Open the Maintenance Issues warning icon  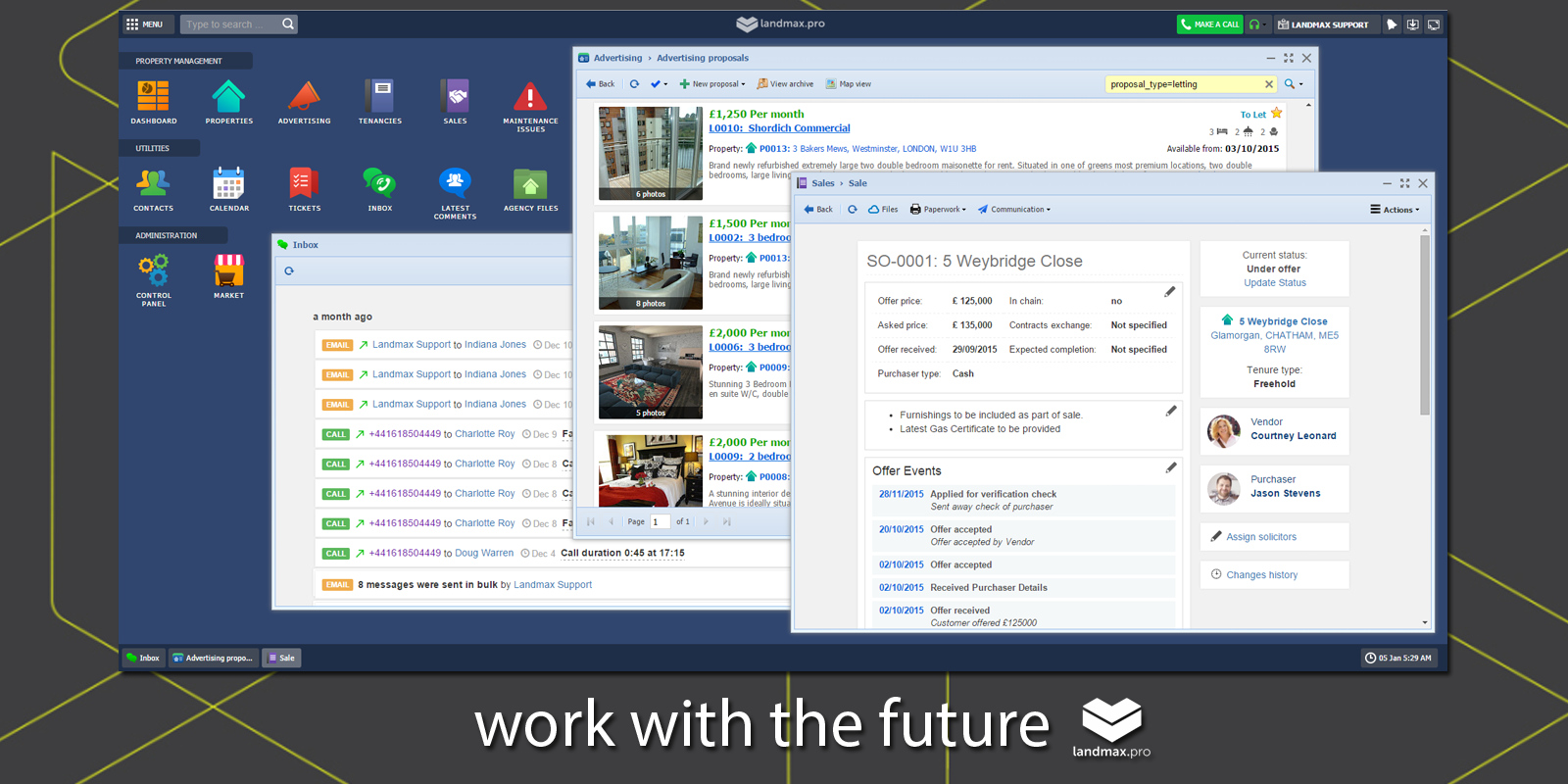530,97
